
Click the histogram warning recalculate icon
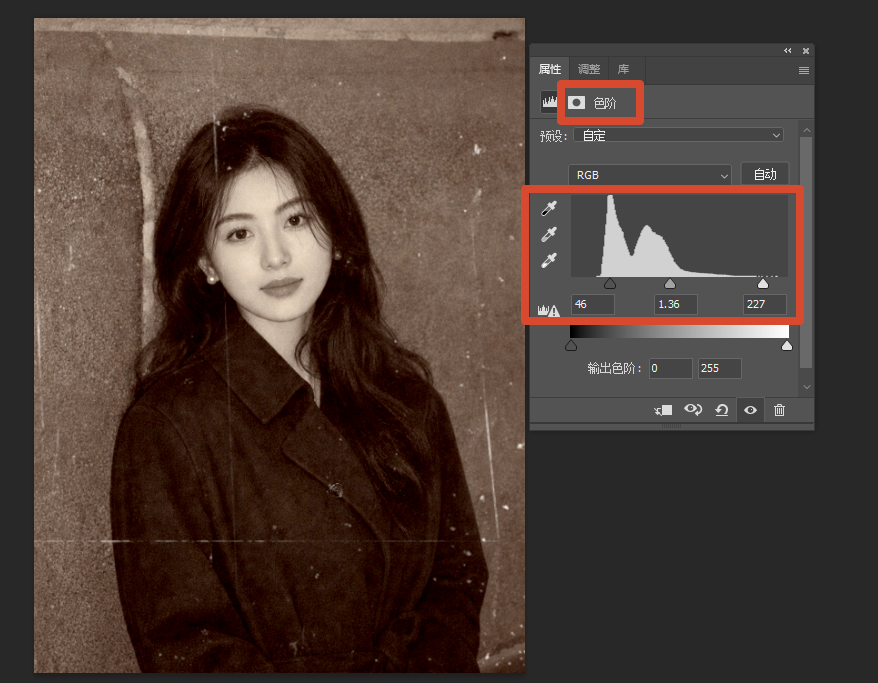click(x=548, y=310)
